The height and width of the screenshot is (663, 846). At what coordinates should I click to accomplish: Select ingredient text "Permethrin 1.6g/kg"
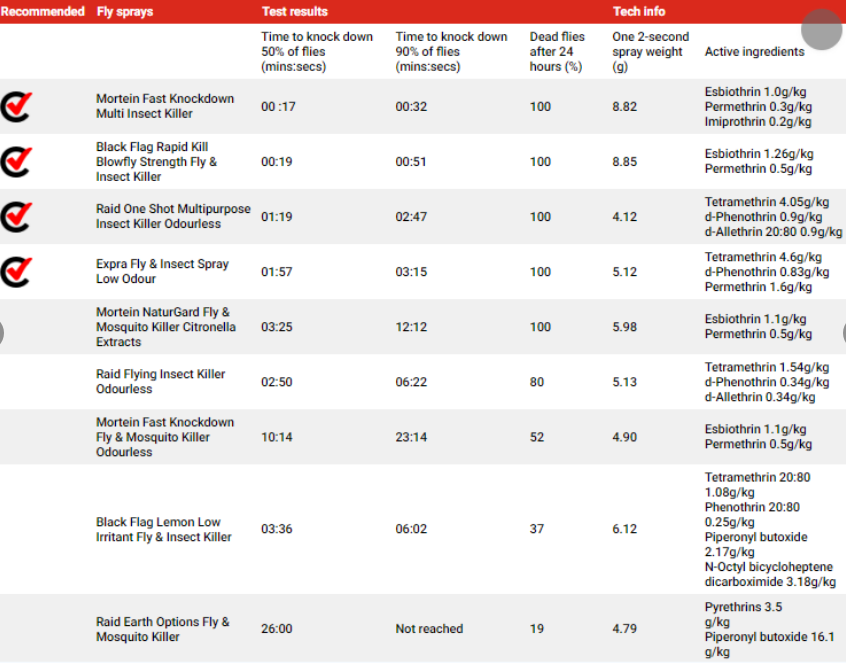(758, 286)
